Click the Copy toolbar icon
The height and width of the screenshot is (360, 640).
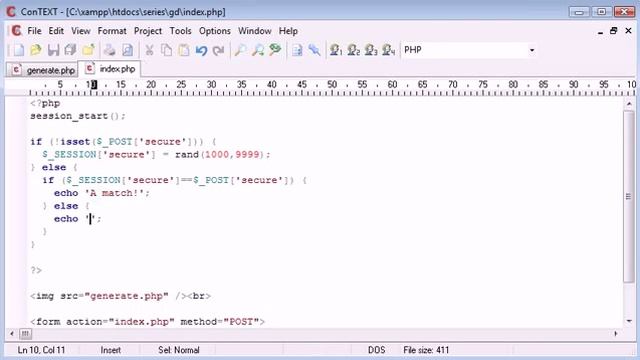coord(167,50)
